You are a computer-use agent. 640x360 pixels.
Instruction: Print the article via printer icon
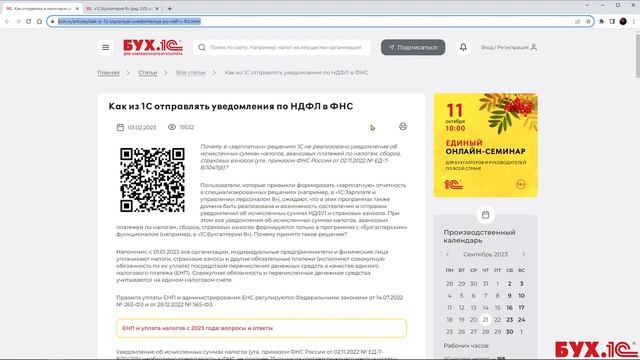pos(402,126)
